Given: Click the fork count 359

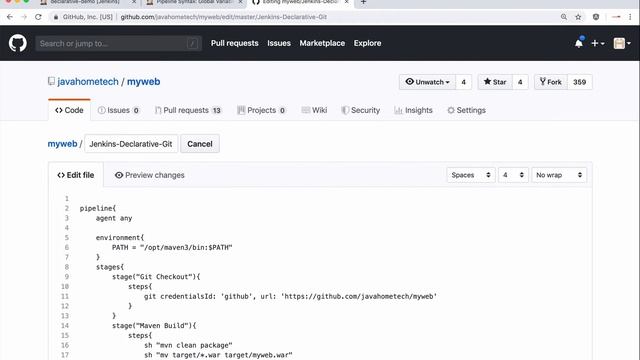Looking at the screenshot, I should coord(580,82).
